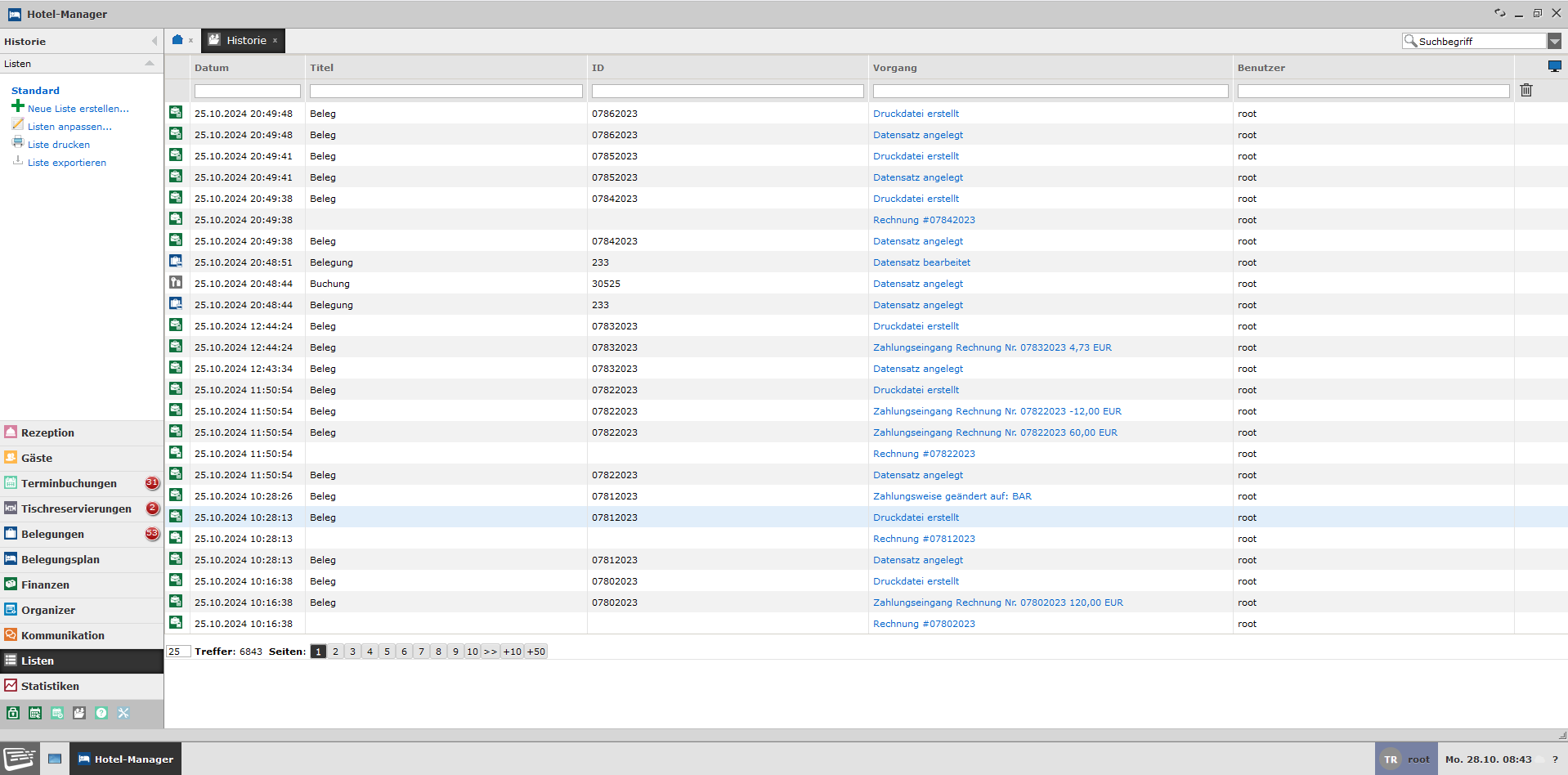1568x775 pixels.
Task: Open Zahlungseingang 07832023 4,73 EUR link
Action: click(x=992, y=347)
